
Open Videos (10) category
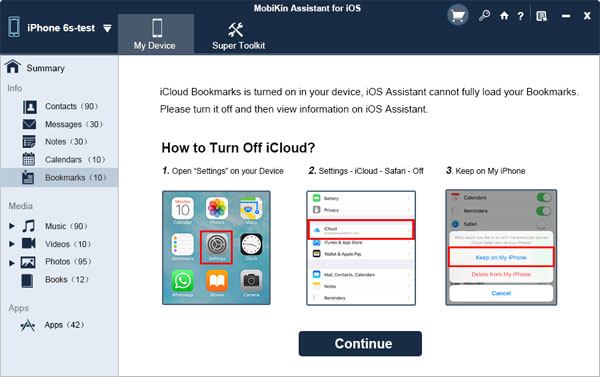[x=68, y=244]
